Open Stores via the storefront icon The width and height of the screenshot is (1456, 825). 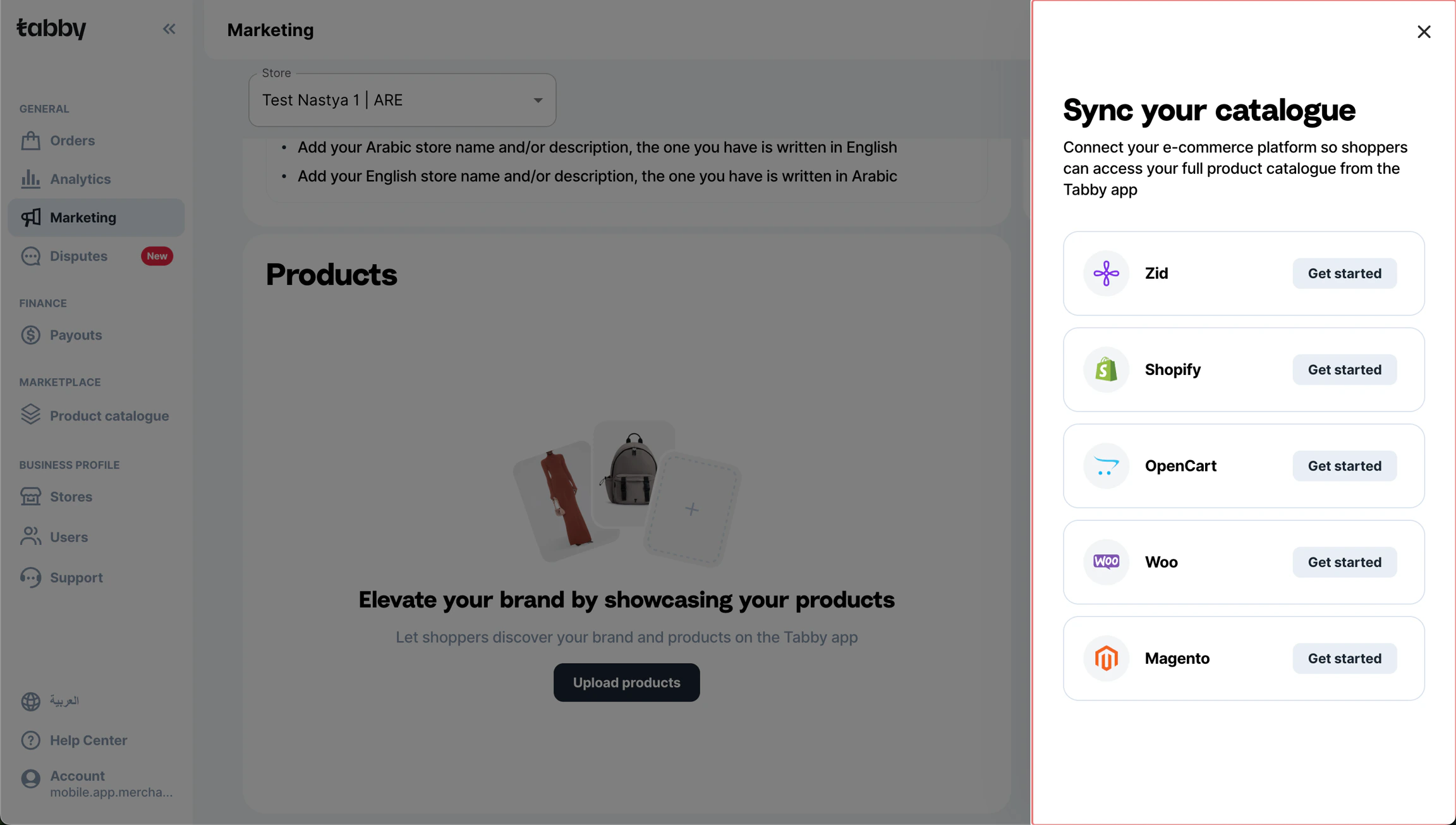click(30, 496)
